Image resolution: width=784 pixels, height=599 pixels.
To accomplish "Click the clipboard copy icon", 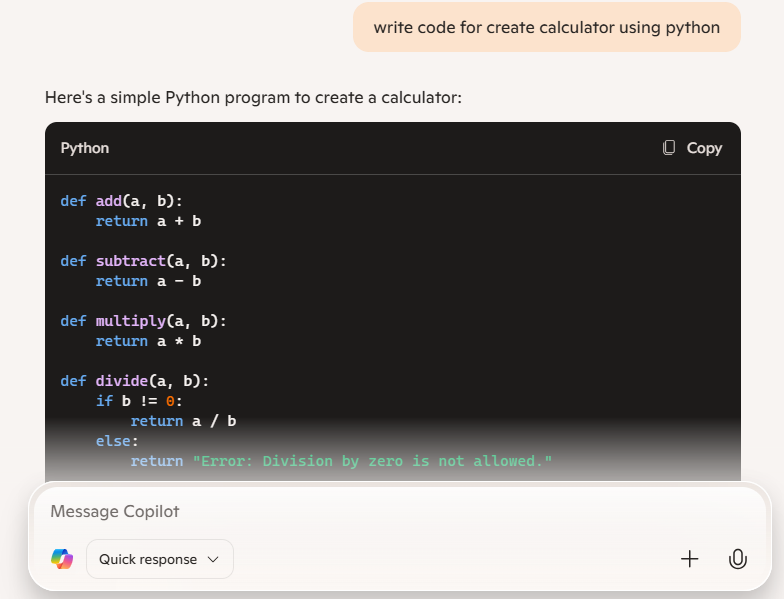I will [x=668, y=148].
